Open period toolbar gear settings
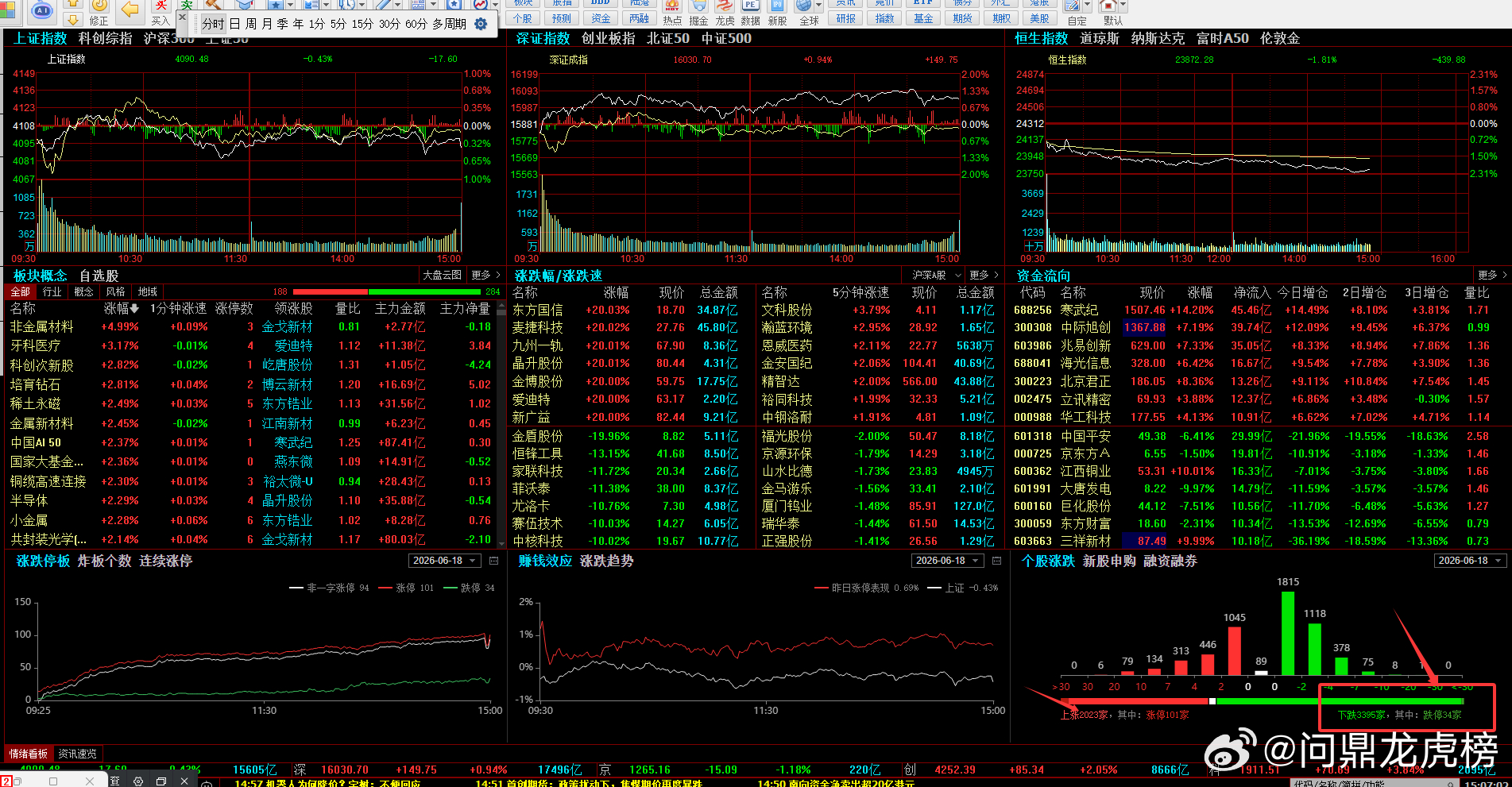 tap(481, 24)
